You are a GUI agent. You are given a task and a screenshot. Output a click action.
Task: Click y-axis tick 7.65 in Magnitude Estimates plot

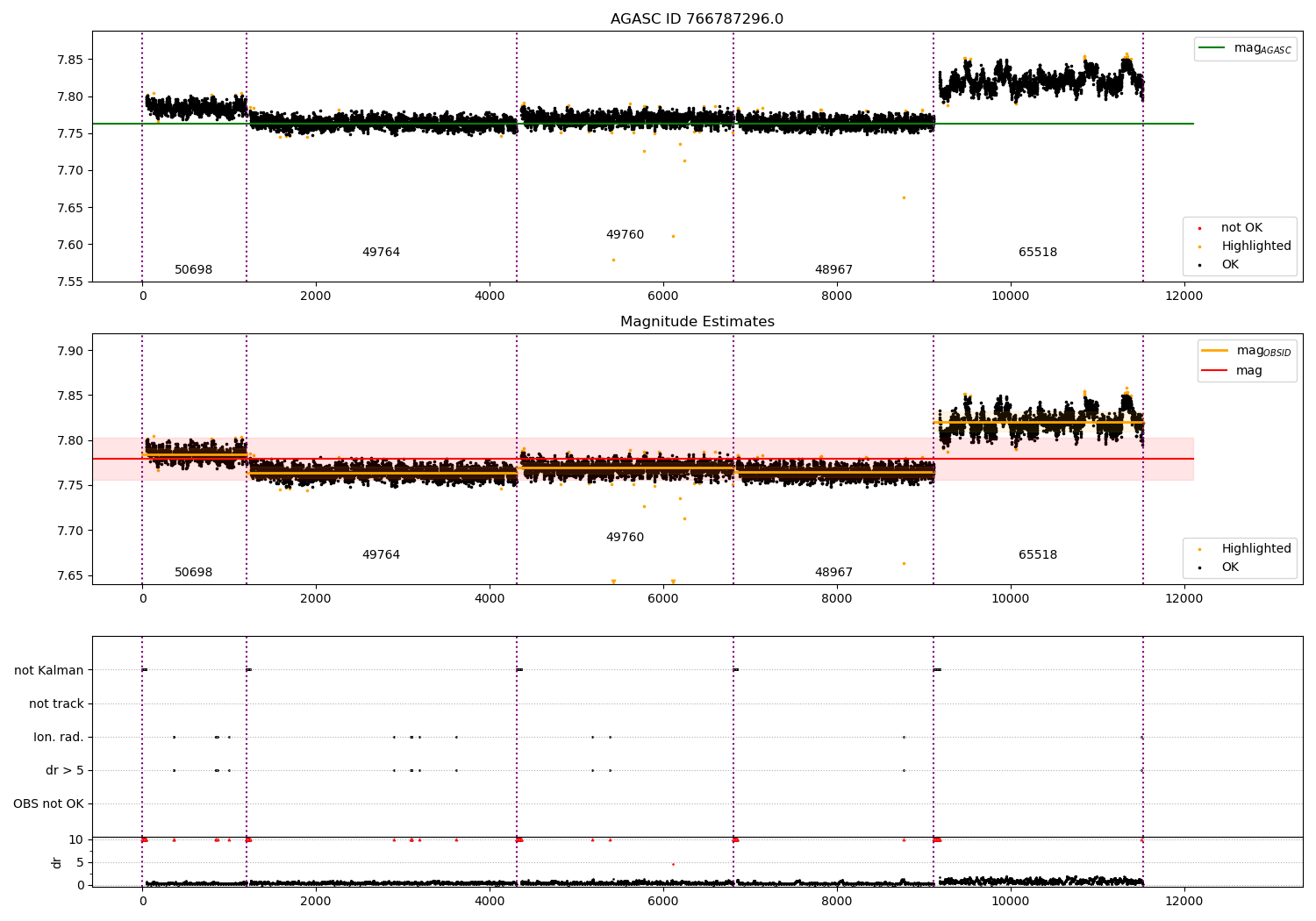(70, 575)
